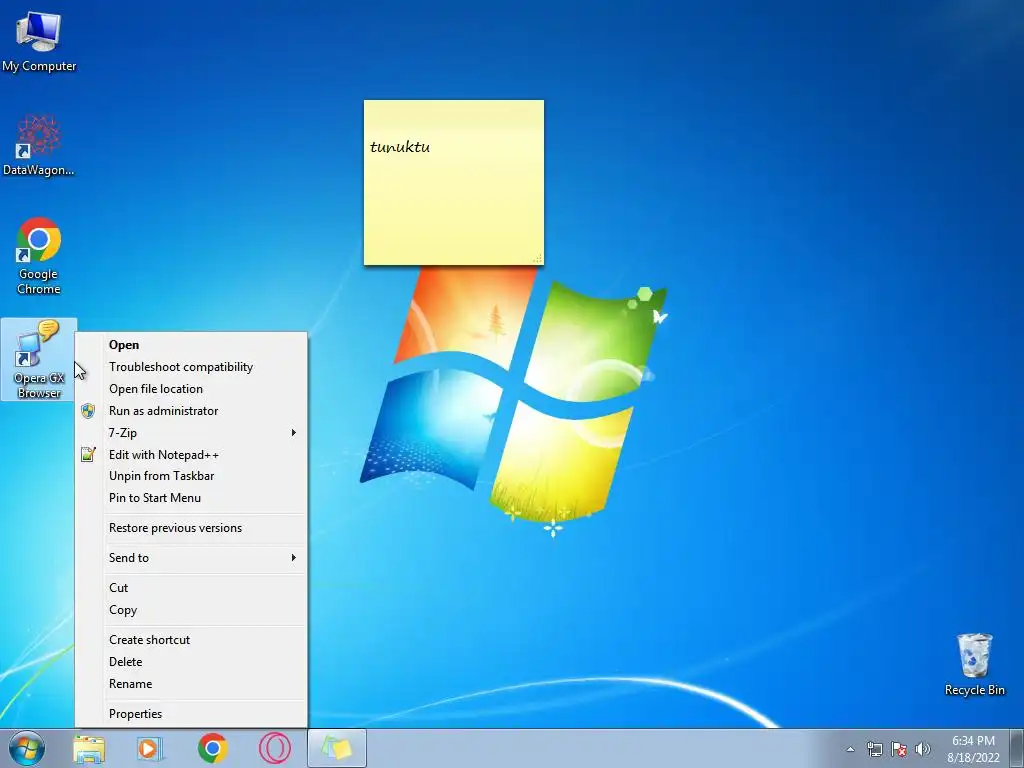Viewport: 1024px width, 768px height.
Task: Choose Properties in the context menu
Action: (191, 714)
